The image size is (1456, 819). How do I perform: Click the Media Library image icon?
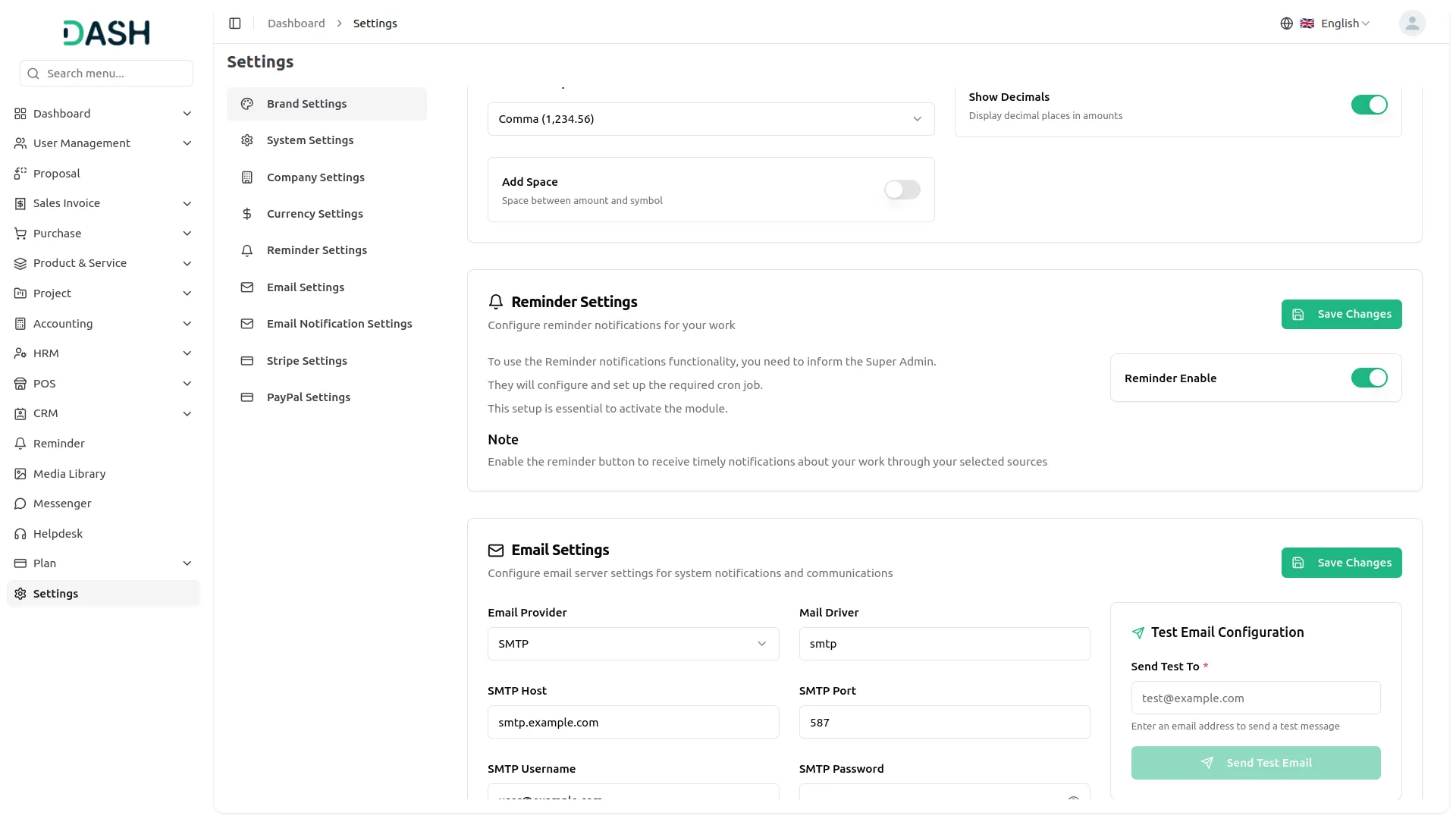point(20,474)
